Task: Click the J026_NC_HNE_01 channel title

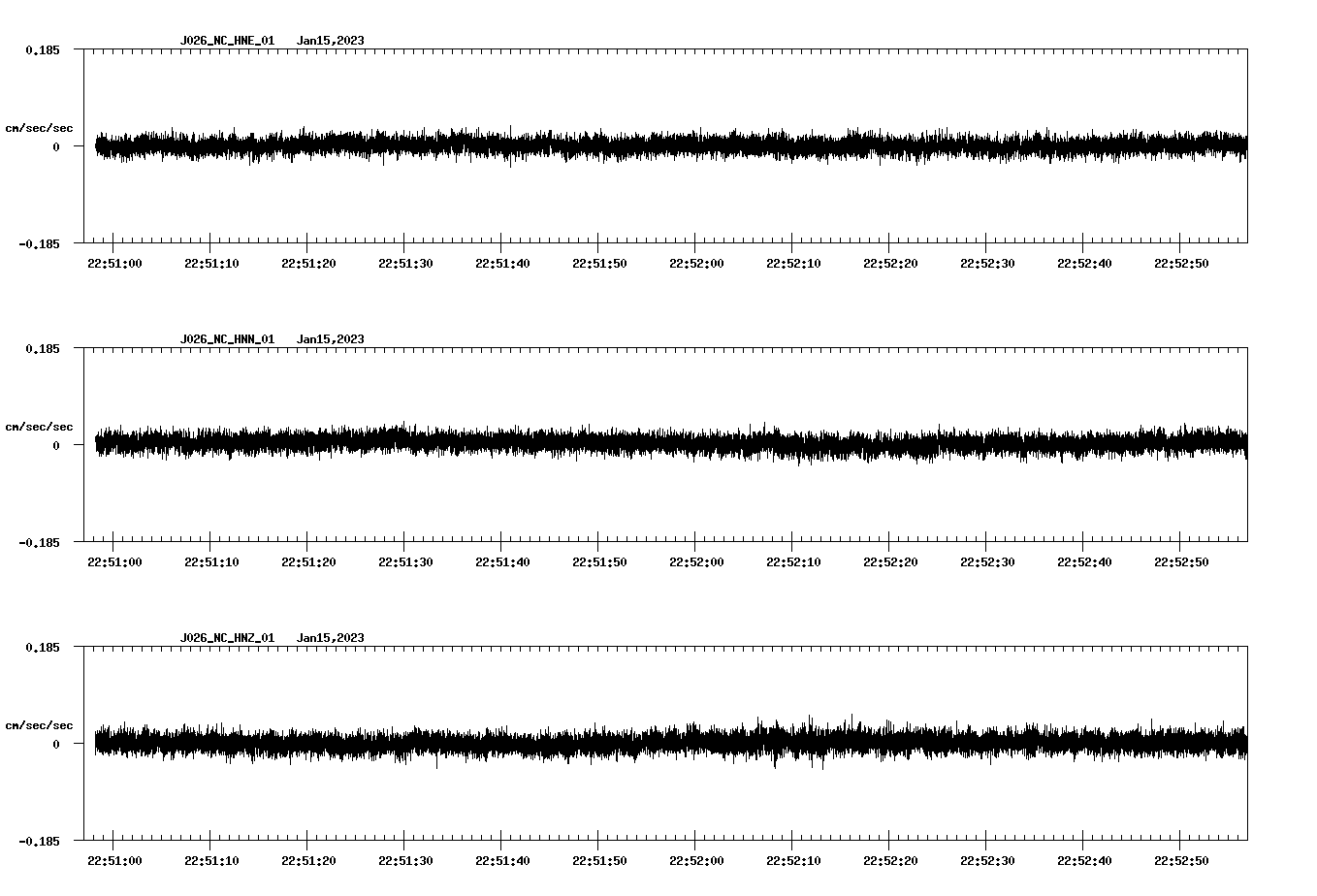Action: click(x=227, y=41)
